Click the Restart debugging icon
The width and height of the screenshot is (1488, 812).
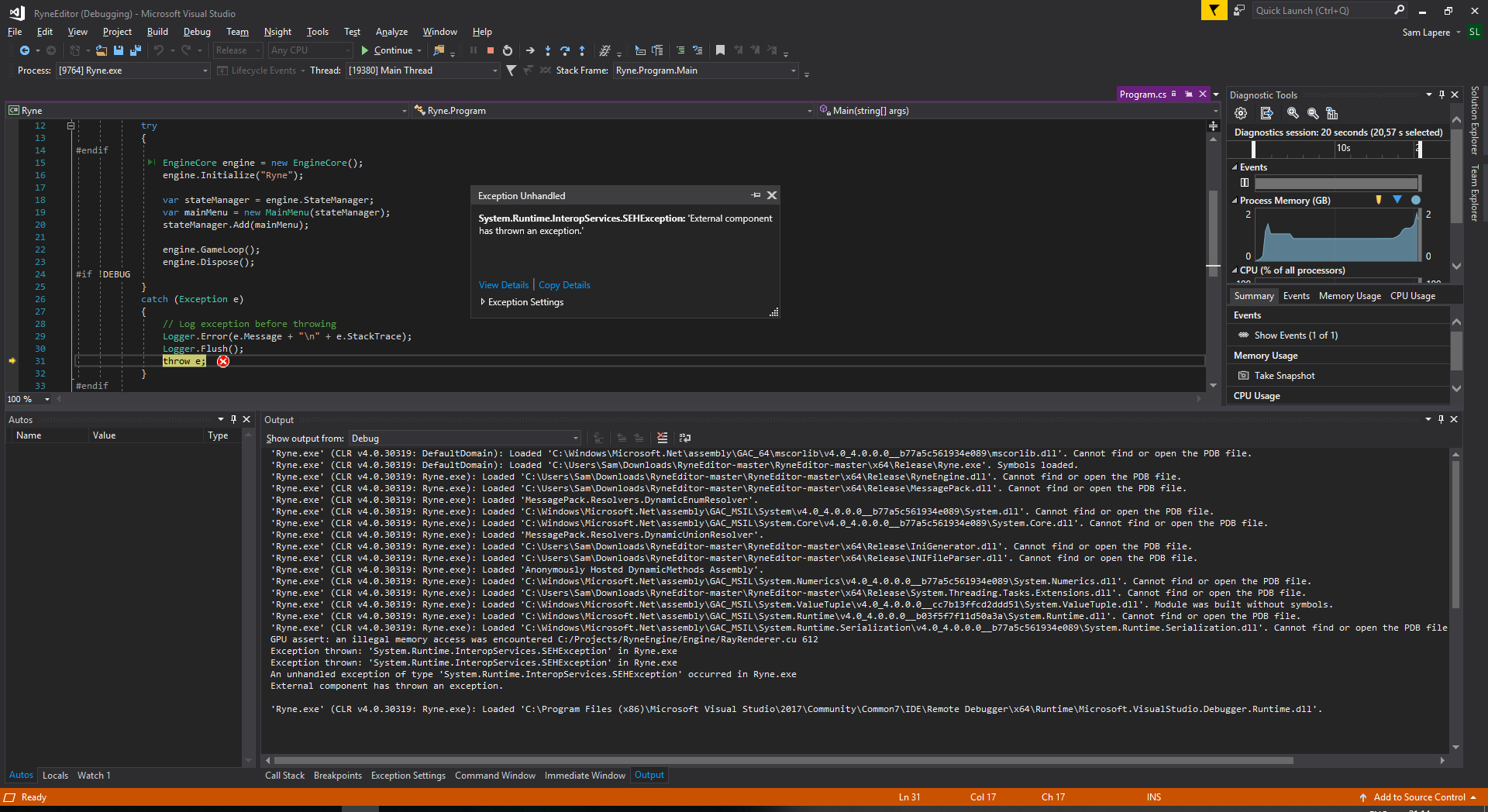click(508, 50)
